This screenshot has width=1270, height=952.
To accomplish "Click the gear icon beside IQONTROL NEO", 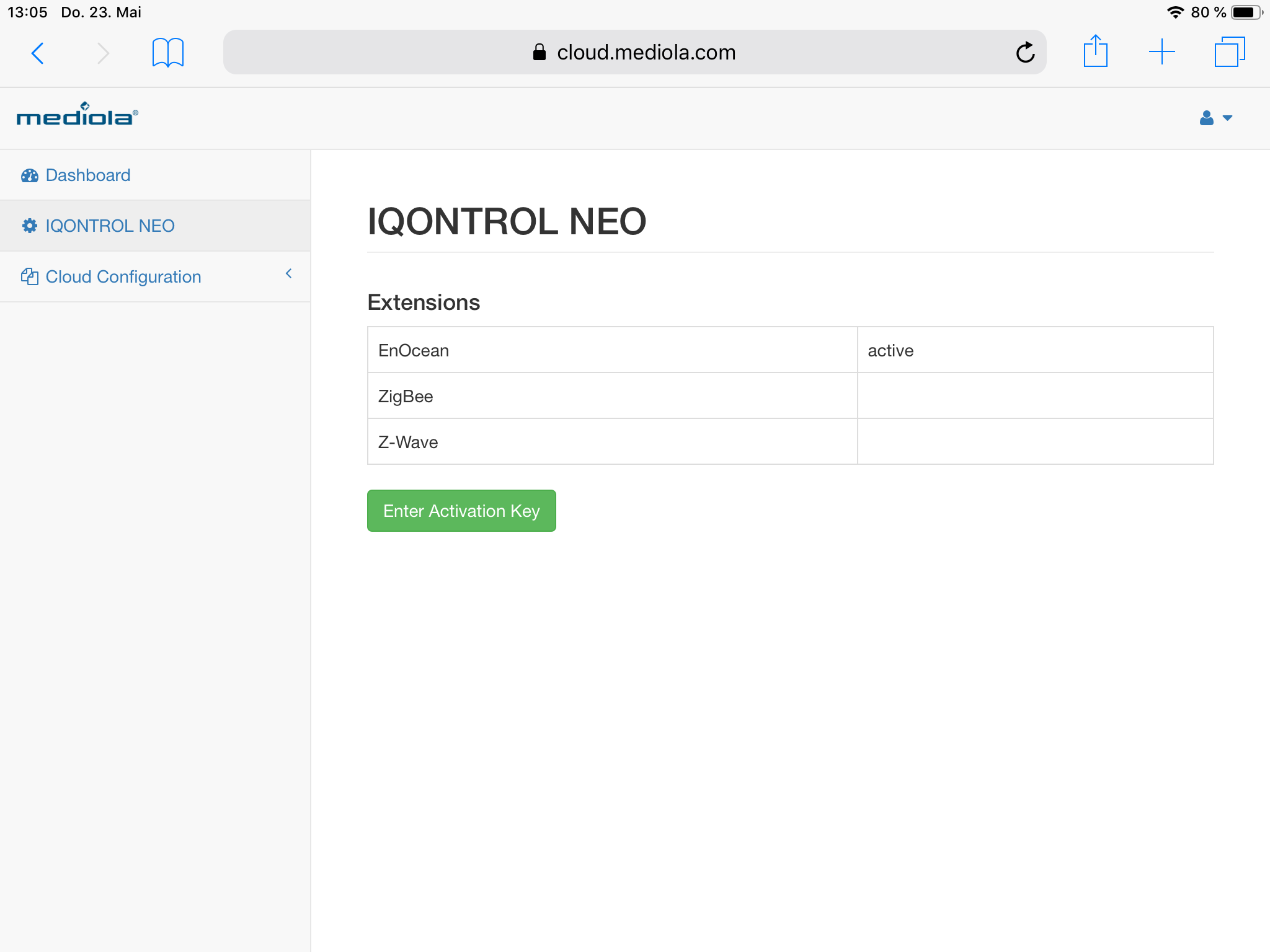I will (30, 226).
